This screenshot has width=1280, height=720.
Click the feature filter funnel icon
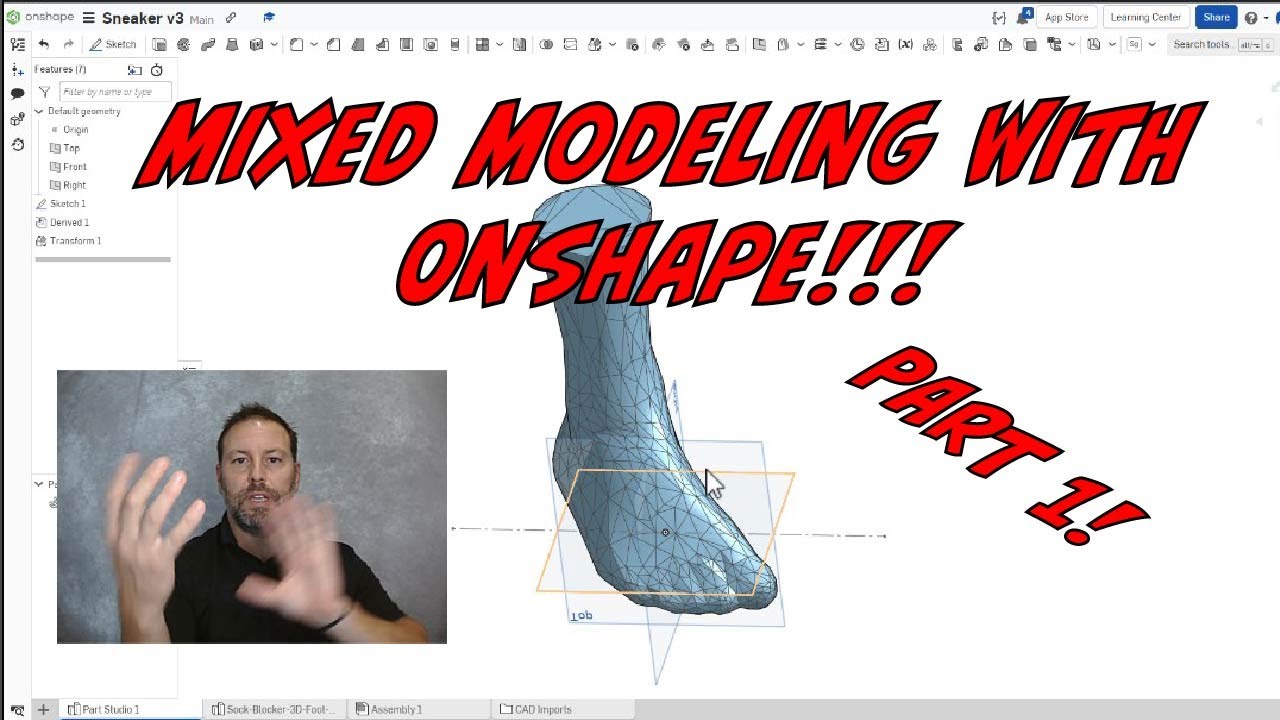[44, 92]
